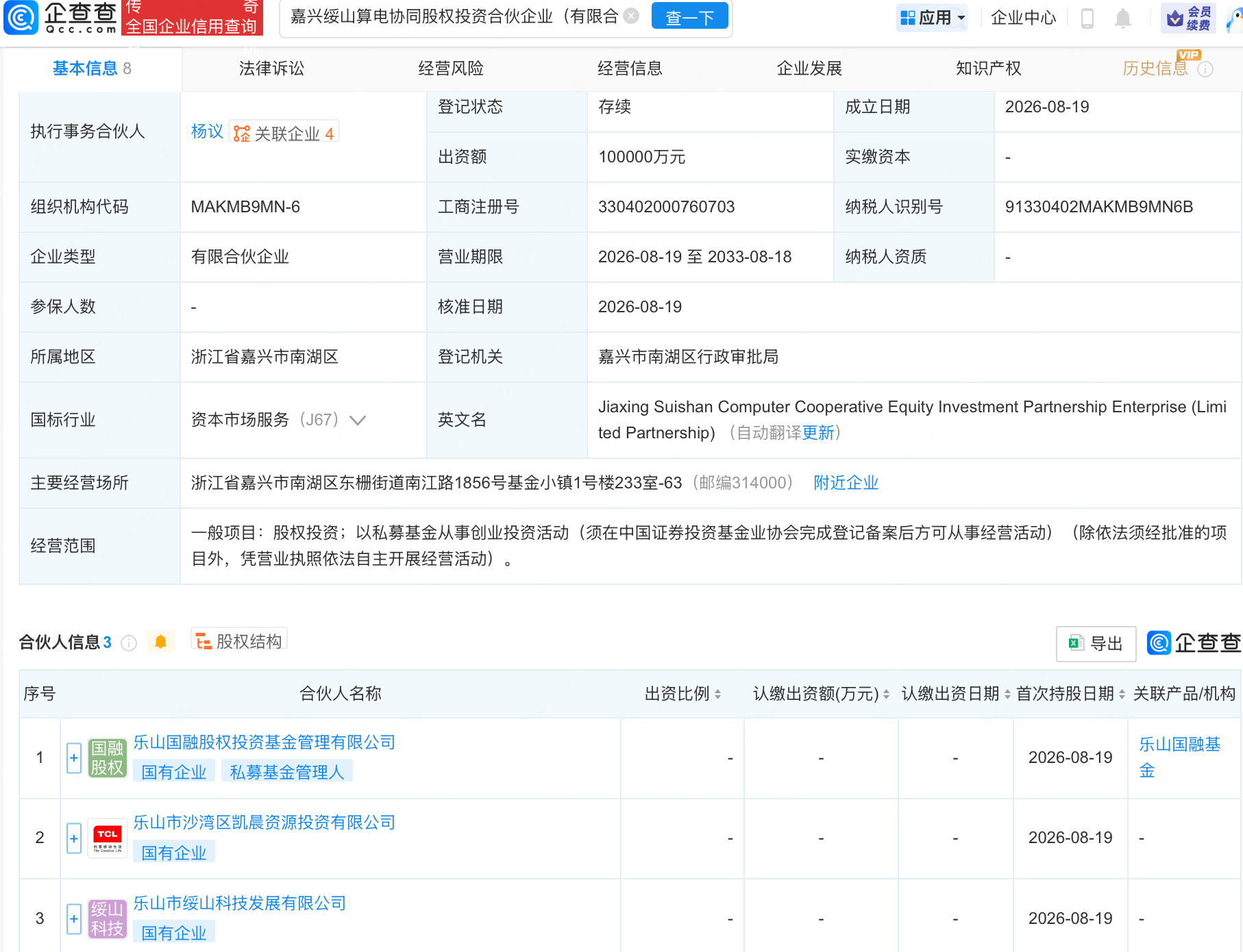The height and width of the screenshot is (952, 1243).
Task: Open the mobile phone app icon
Action: point(1087,18)
